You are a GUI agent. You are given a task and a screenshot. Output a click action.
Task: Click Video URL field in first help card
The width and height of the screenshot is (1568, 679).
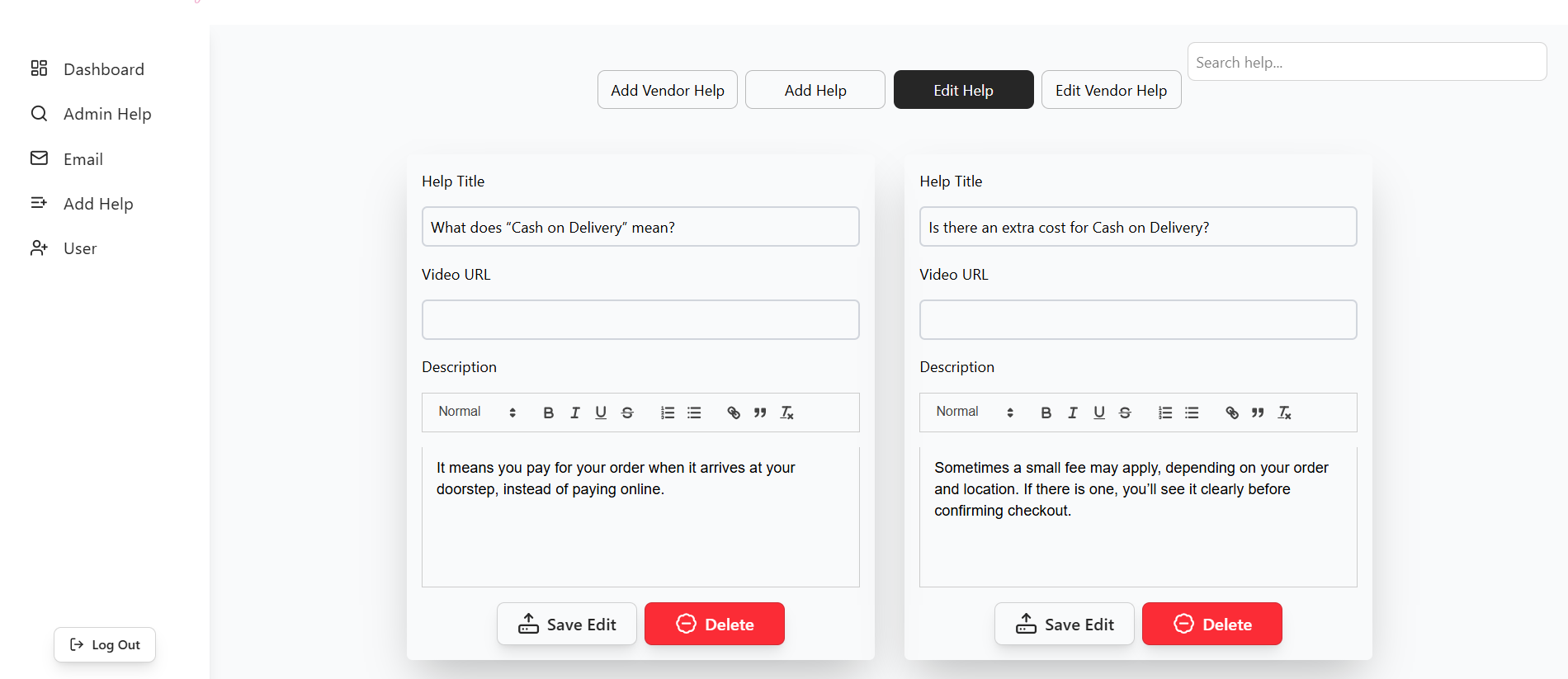(x=640, y=320)
